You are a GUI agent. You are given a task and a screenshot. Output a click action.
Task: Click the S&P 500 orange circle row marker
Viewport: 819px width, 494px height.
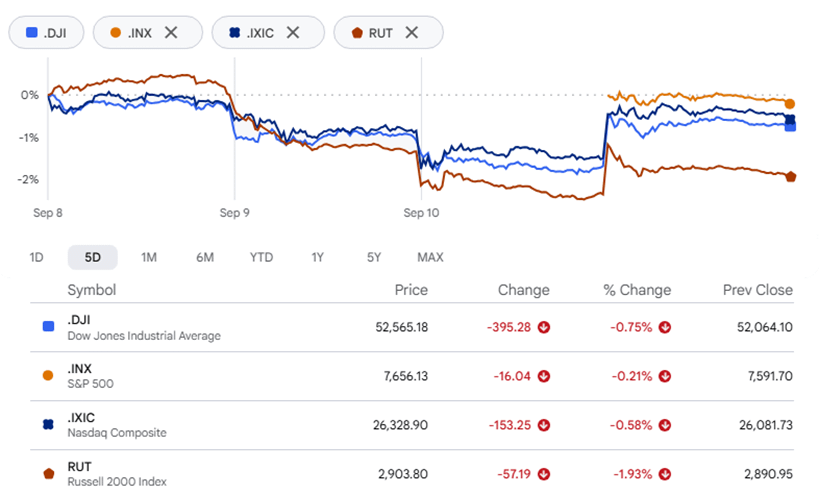48,375
